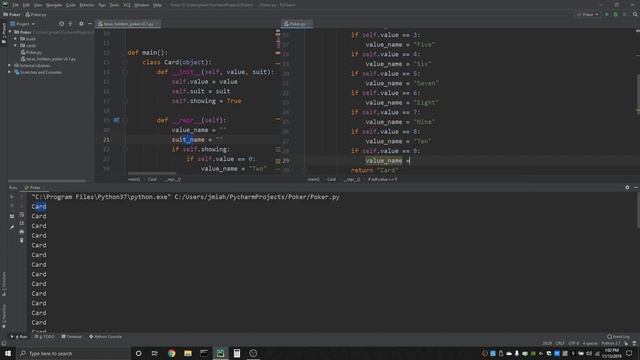
Task: Expand Scratches and Consoles node
Action: pos(10,72)
